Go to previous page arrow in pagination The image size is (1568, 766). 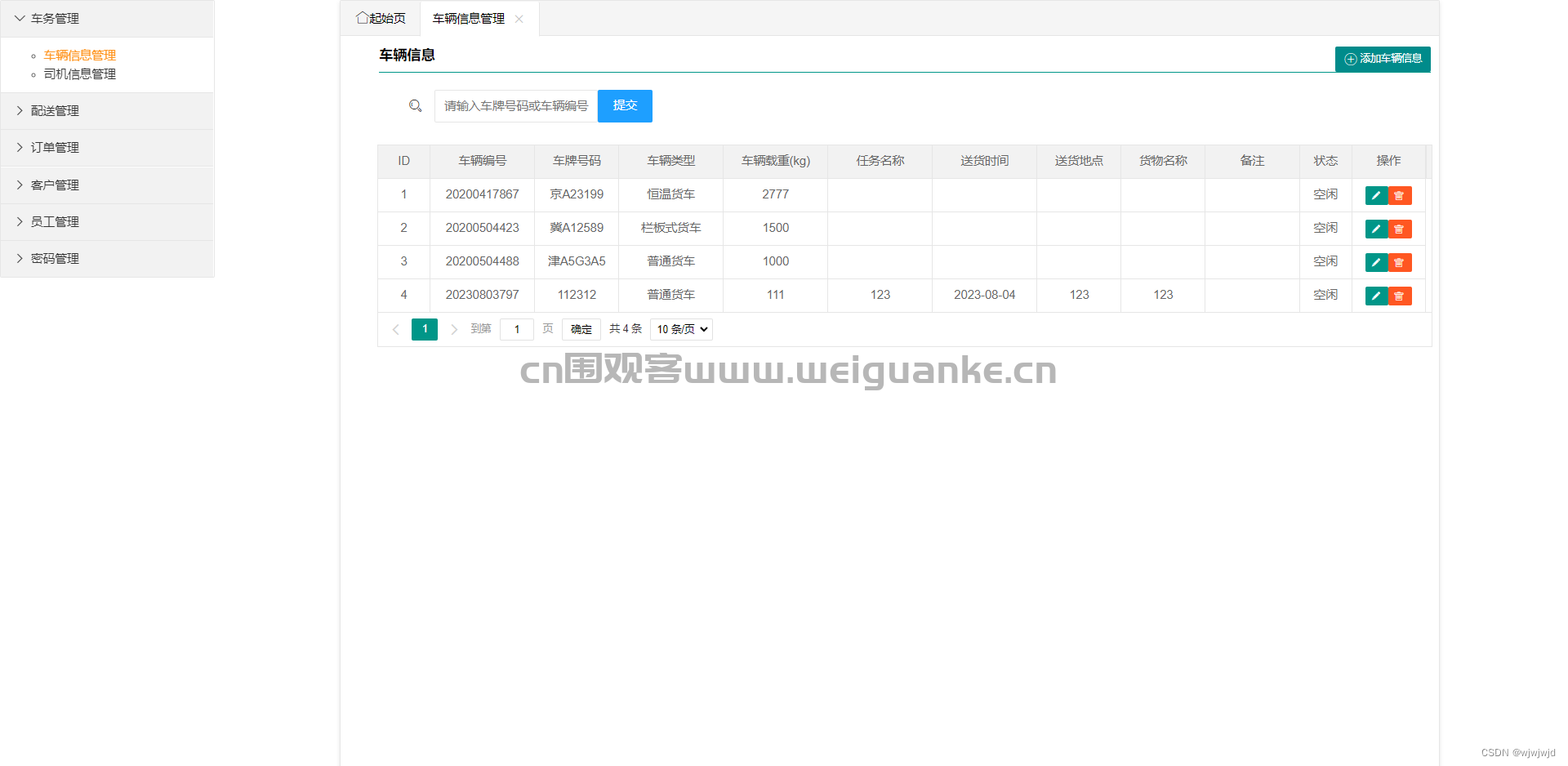pos(395,329)
